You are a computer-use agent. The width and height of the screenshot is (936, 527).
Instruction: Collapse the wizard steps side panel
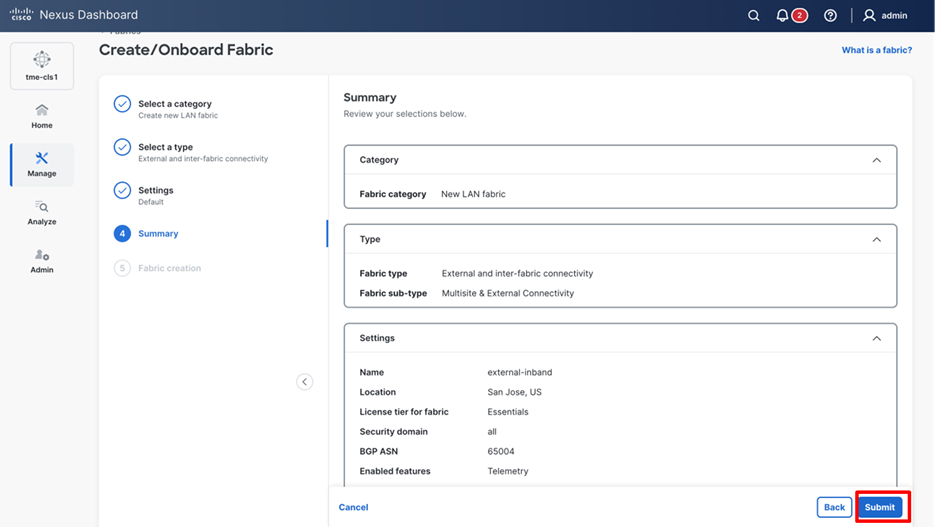click(305, 382)
